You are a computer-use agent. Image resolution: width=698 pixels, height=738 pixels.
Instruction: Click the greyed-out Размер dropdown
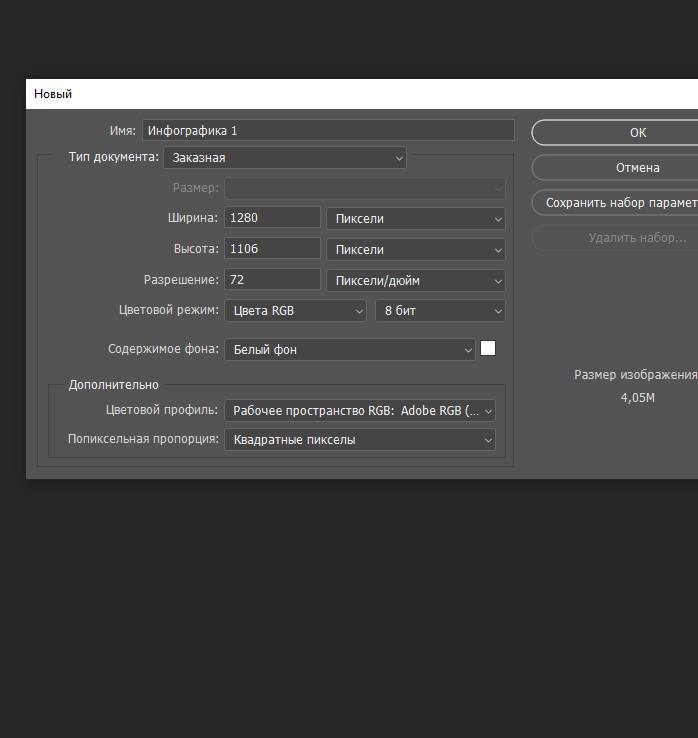click(364, 188)
